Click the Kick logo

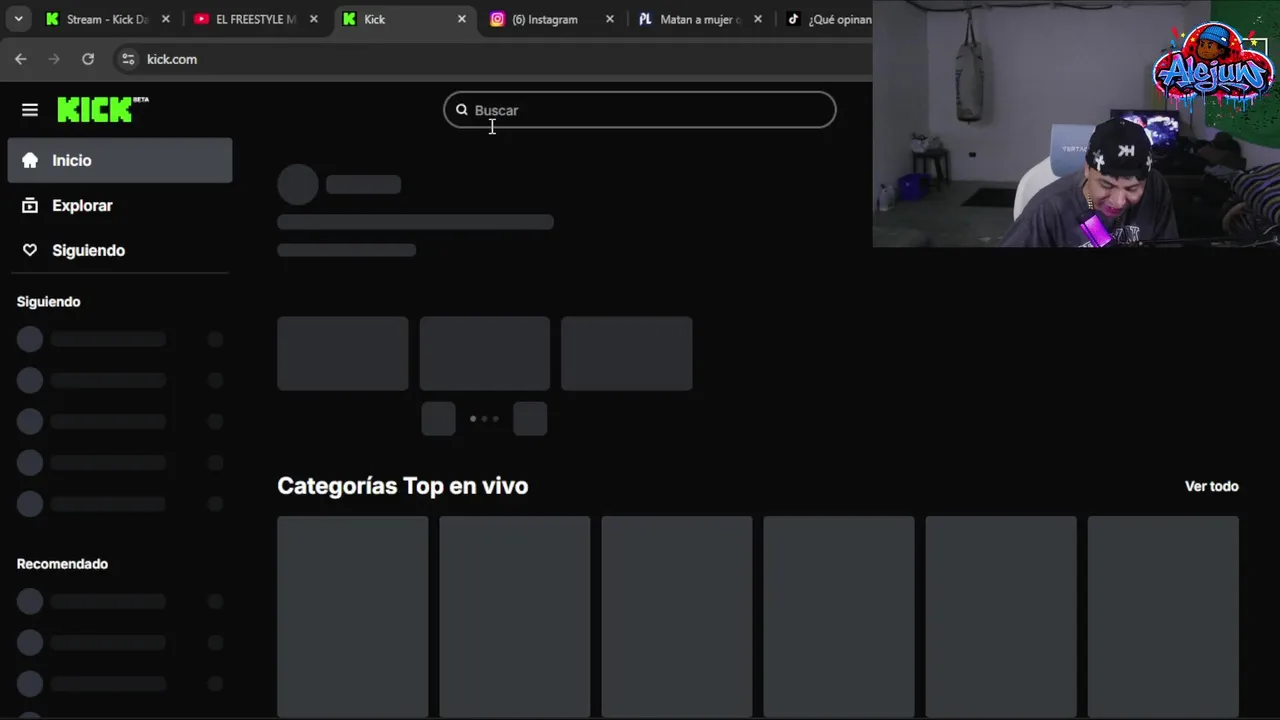click(103, 109)
